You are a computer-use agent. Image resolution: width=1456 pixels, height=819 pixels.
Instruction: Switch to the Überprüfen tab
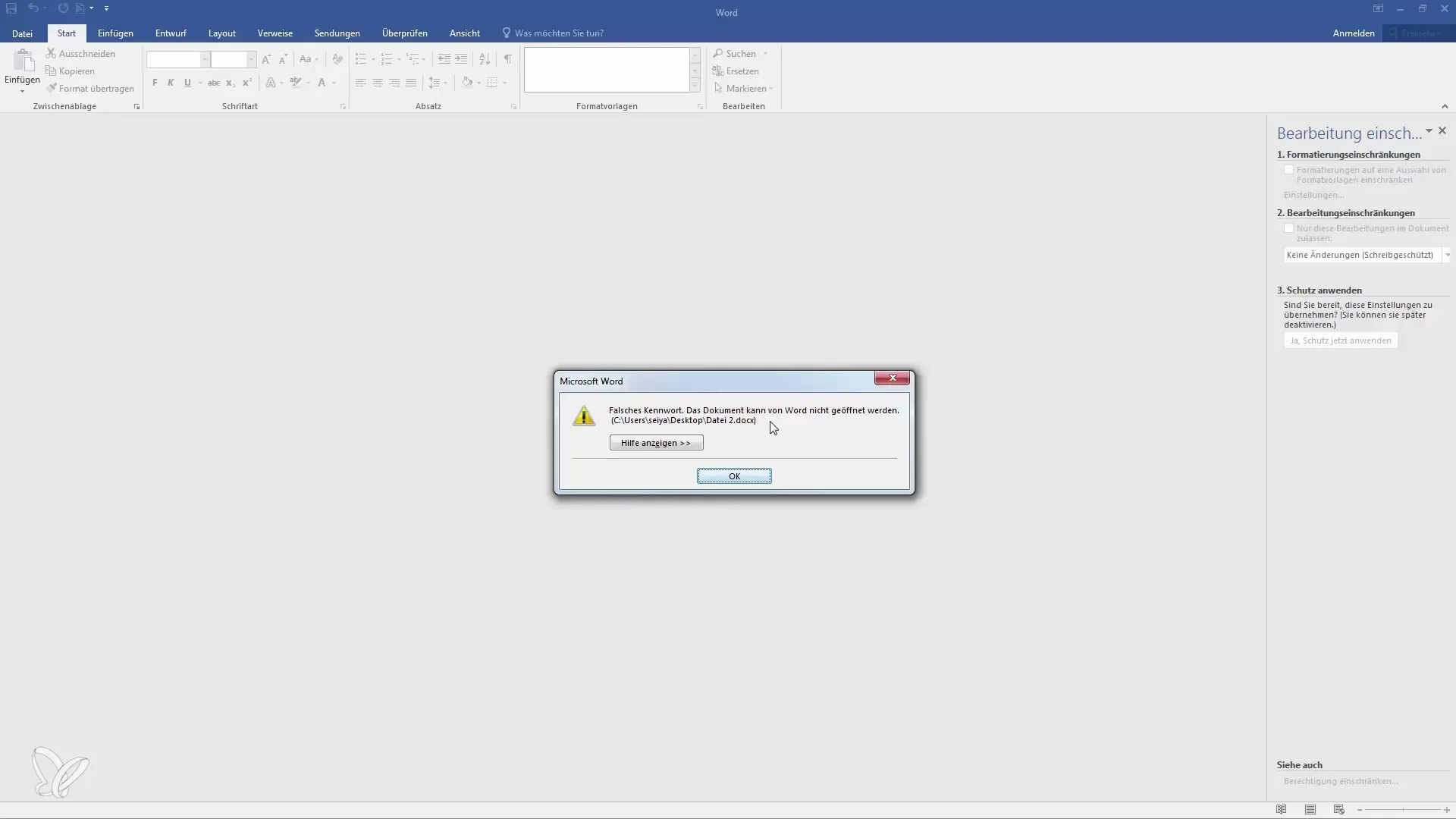point(404,33)
